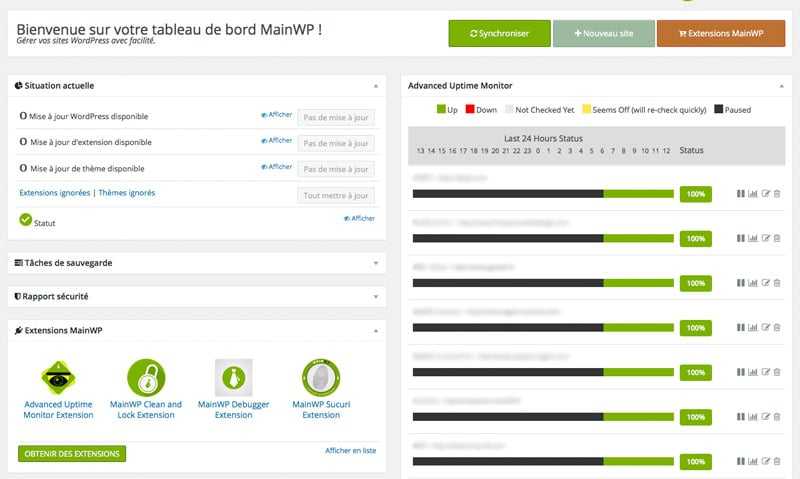Delete the sixth uptime monitor

tap(777, 417)
